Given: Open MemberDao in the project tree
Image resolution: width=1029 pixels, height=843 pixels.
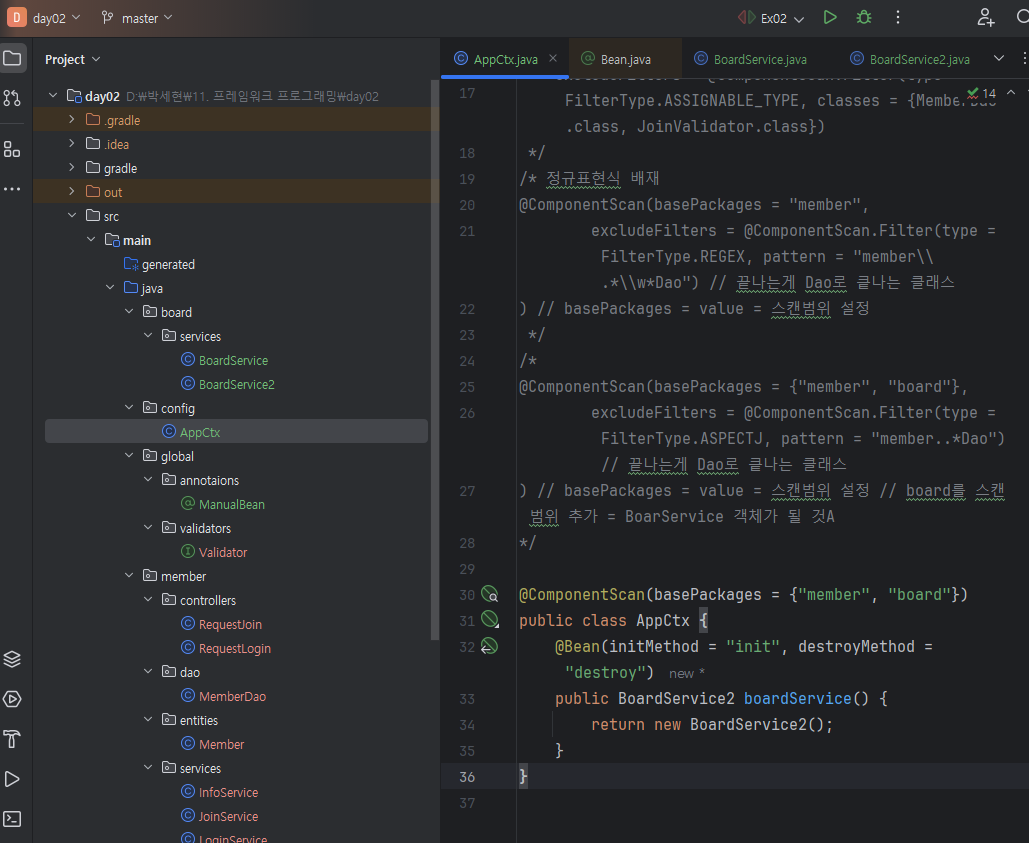Looking at the screenshot, I should click(x=232, y=696).
